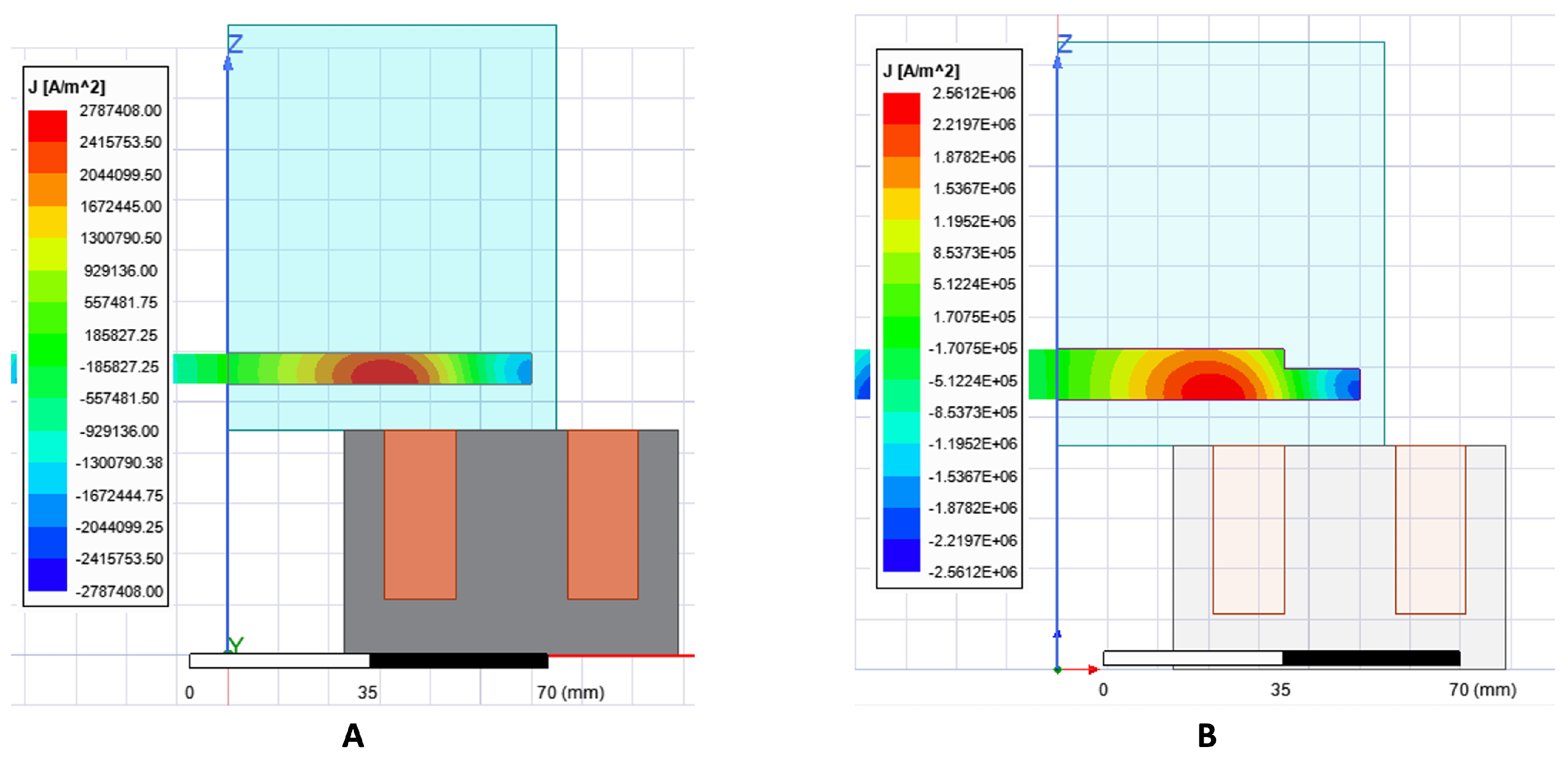Click the J [A/m^2] legend title in panel B
The height and width of the screenshot is (757, 1568).
pos(921,71)
